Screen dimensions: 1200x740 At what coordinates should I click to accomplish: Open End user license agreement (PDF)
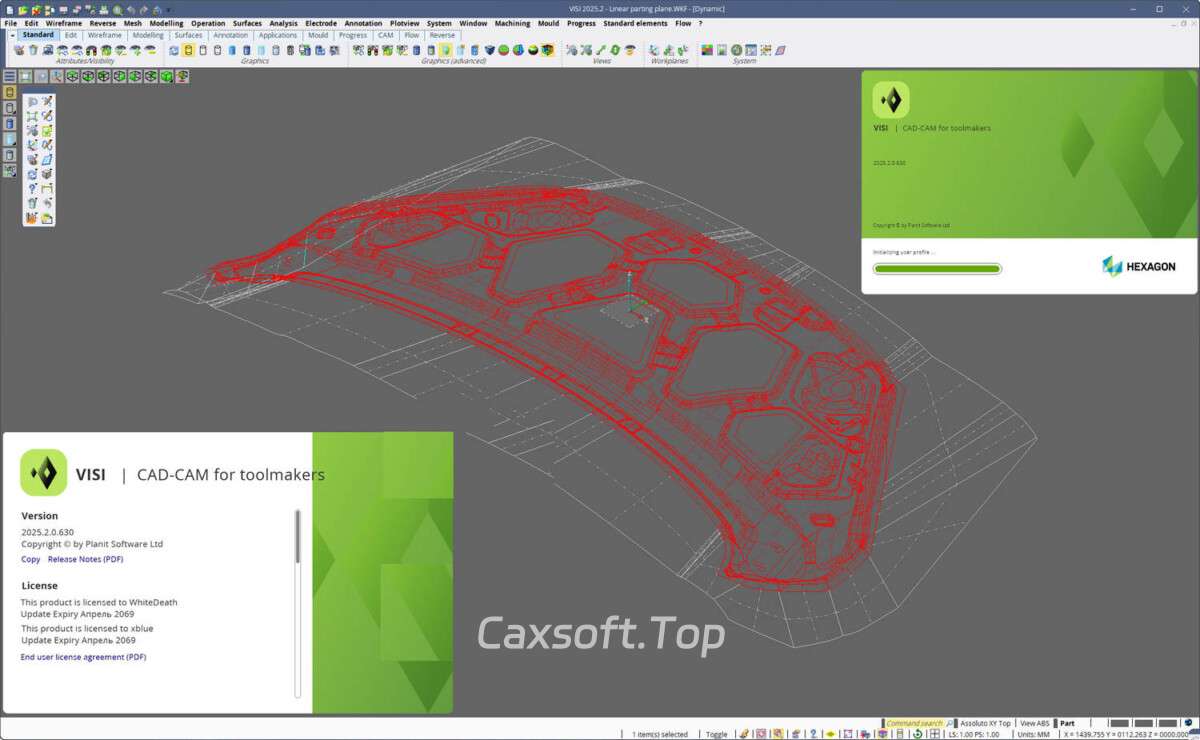pos(83,657)
